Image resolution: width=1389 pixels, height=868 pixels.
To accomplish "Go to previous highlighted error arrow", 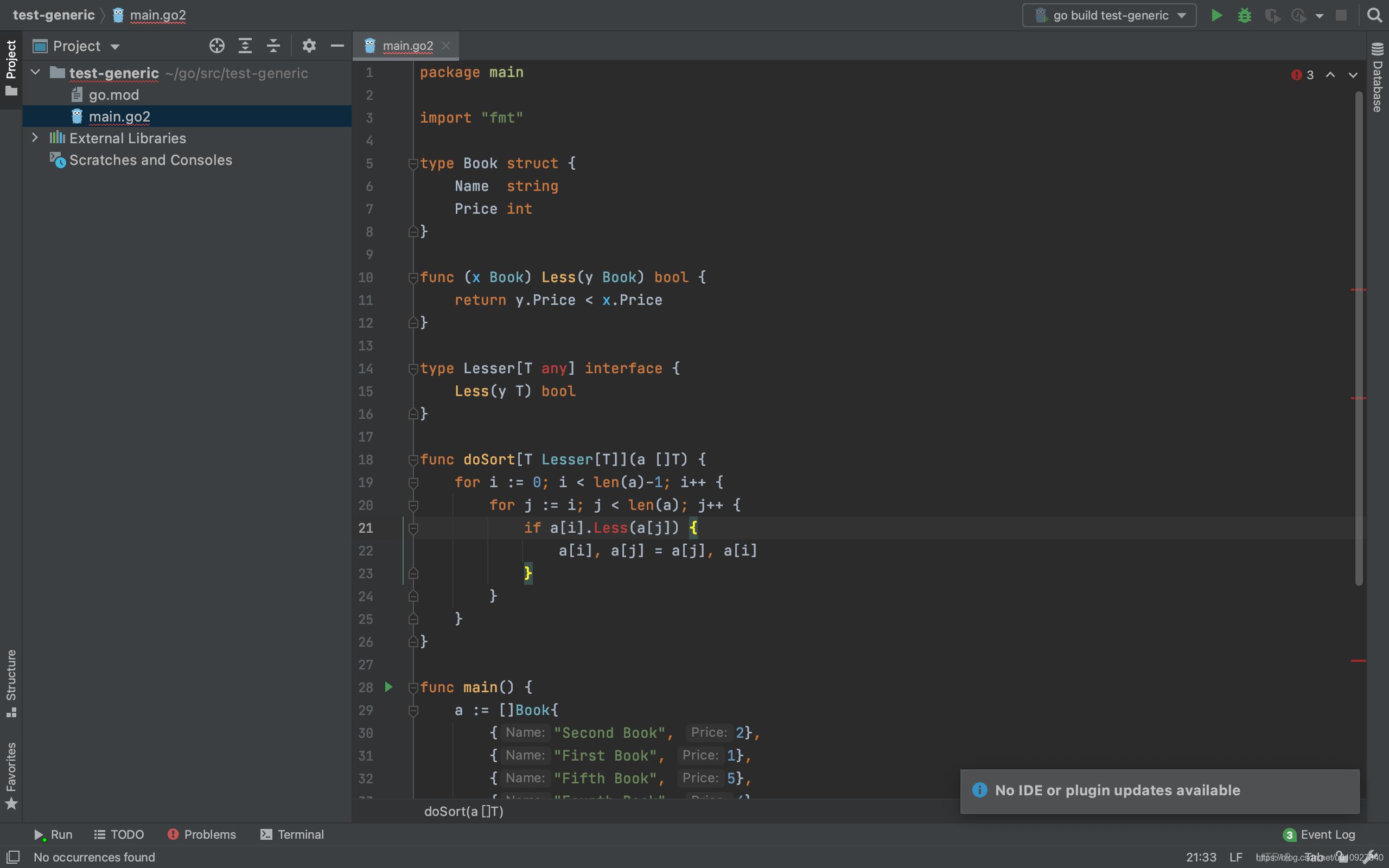I will (x=1330, y=75).
